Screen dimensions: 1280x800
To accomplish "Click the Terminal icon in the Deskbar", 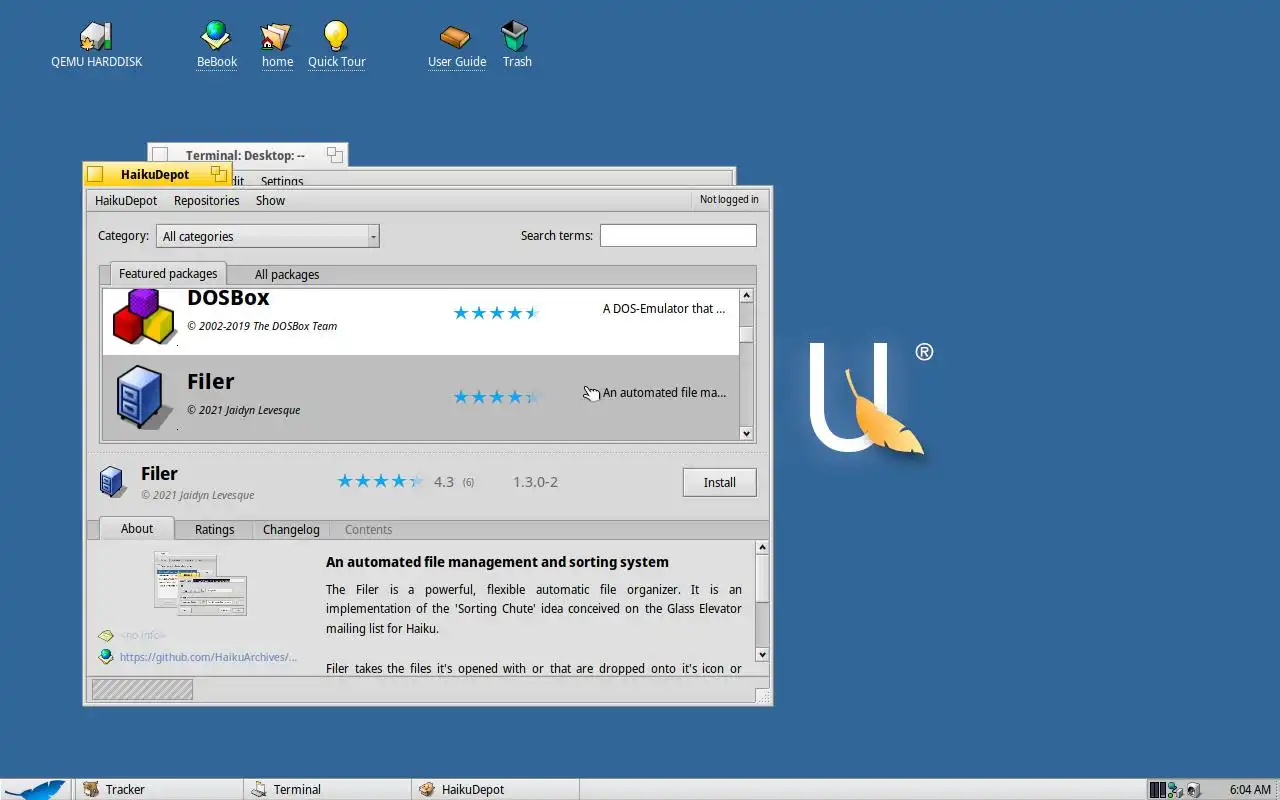I will [259, 789].
